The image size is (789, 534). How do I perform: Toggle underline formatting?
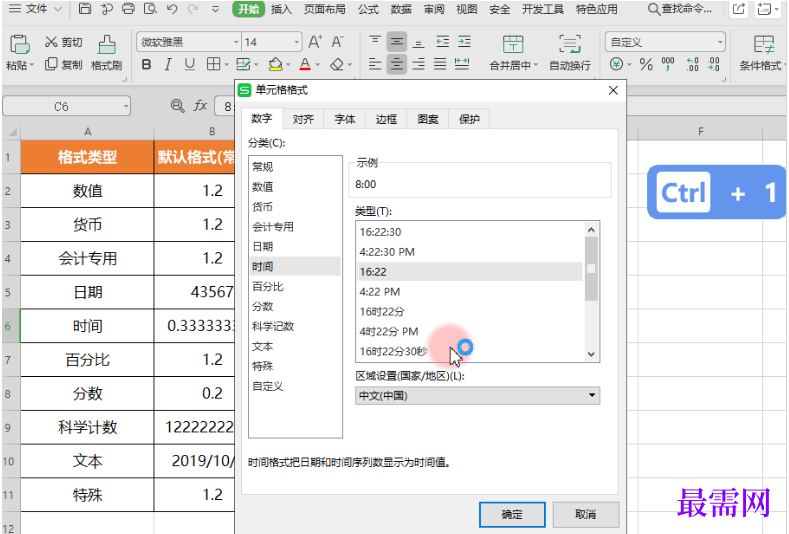[190, 65]
